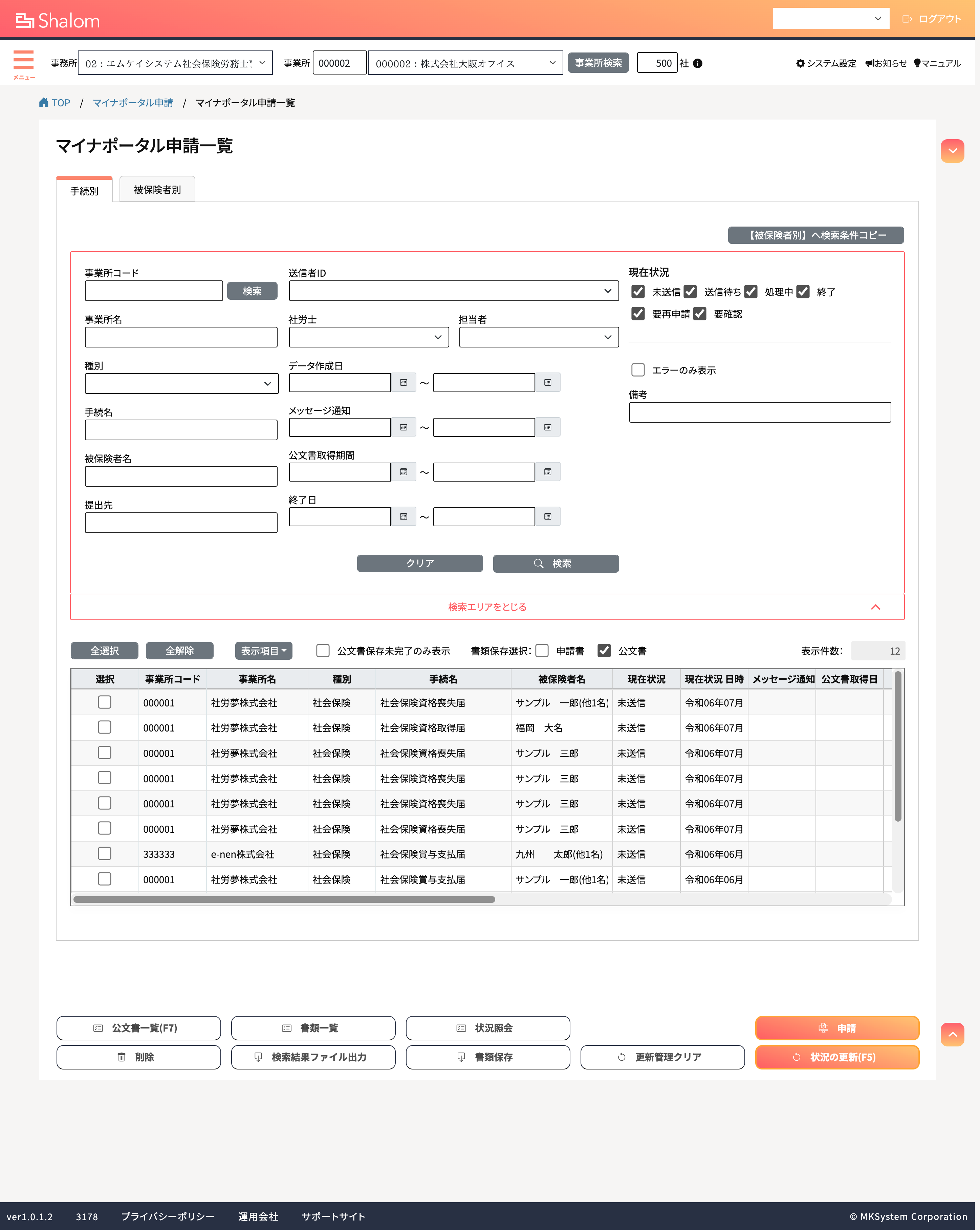
Task: Click the 状況照会 button
Action: 488,1028
